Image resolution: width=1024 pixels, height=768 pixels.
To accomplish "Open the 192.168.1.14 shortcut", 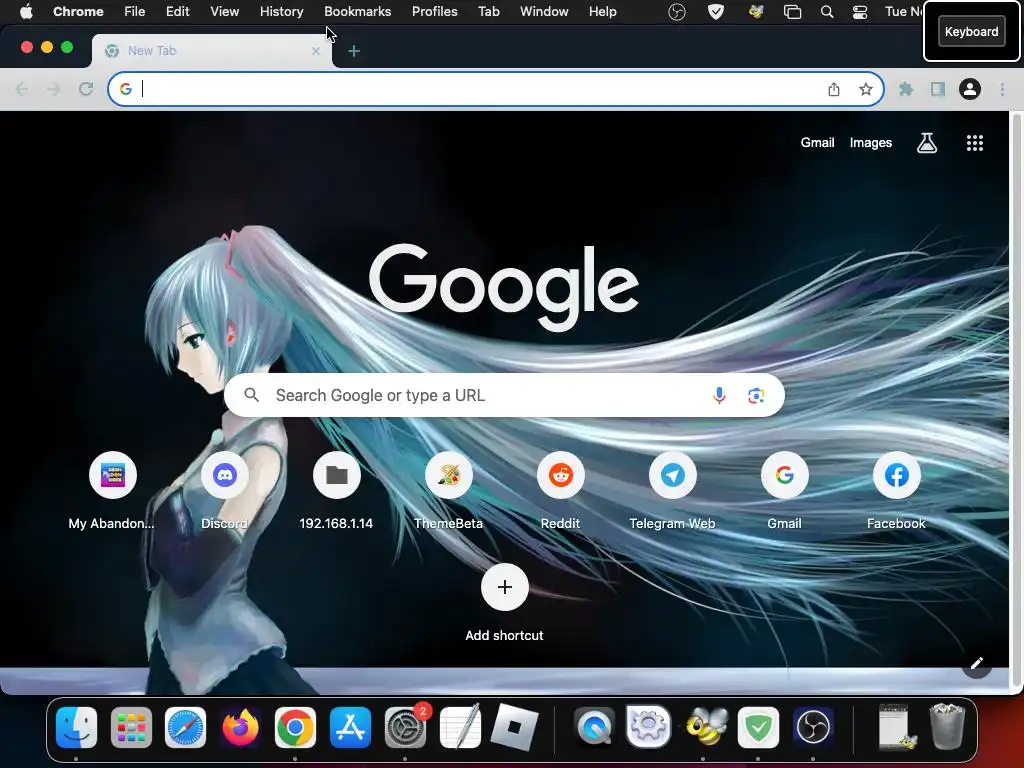I will pyautogui.click(x=336, y=491).
